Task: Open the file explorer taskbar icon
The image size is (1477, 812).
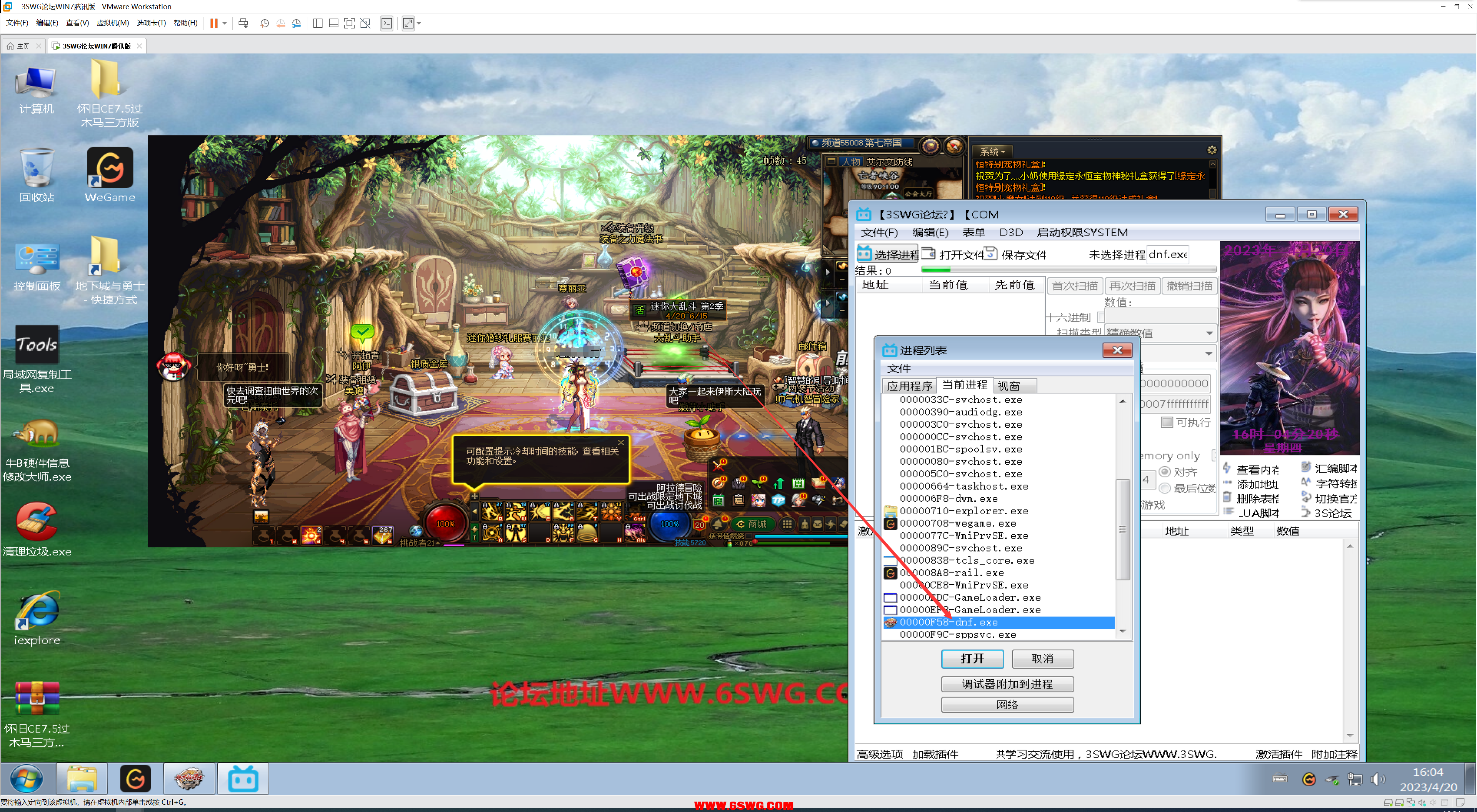Action: coord(82,779)
